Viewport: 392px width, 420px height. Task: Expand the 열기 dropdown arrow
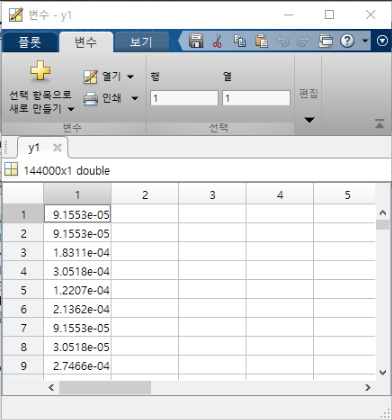coord(131,77)
